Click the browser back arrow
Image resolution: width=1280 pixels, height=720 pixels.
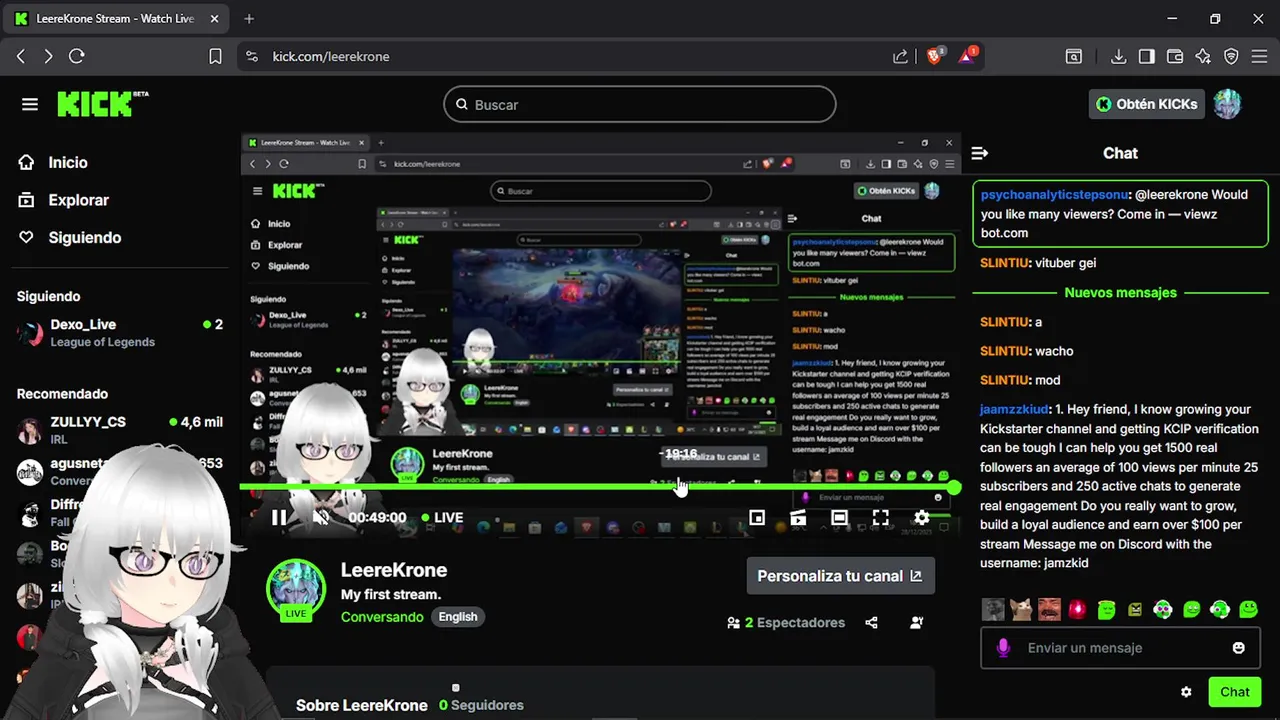coord(21,57)
